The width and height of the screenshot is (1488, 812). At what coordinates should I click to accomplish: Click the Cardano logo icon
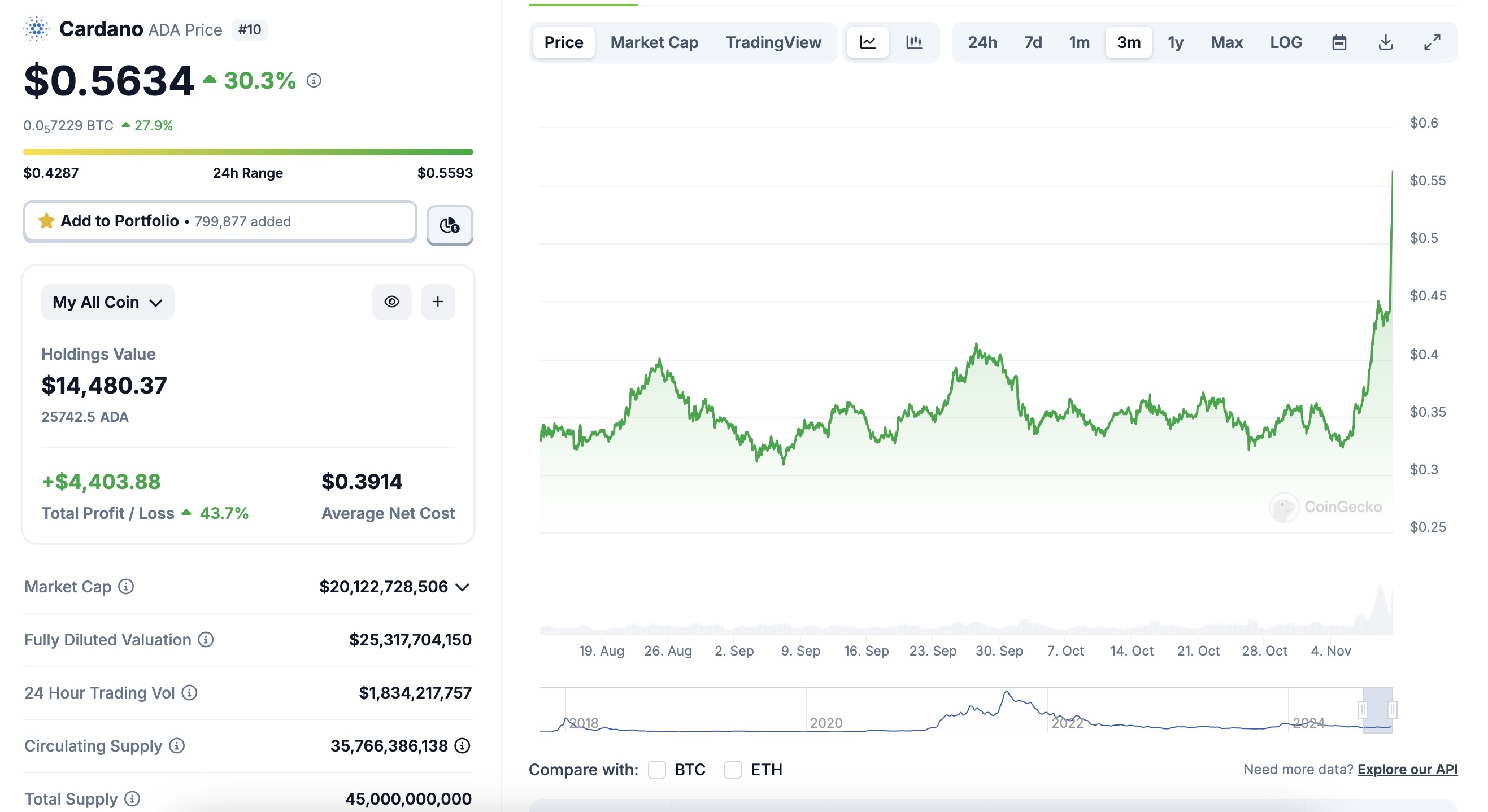point(36,29)
